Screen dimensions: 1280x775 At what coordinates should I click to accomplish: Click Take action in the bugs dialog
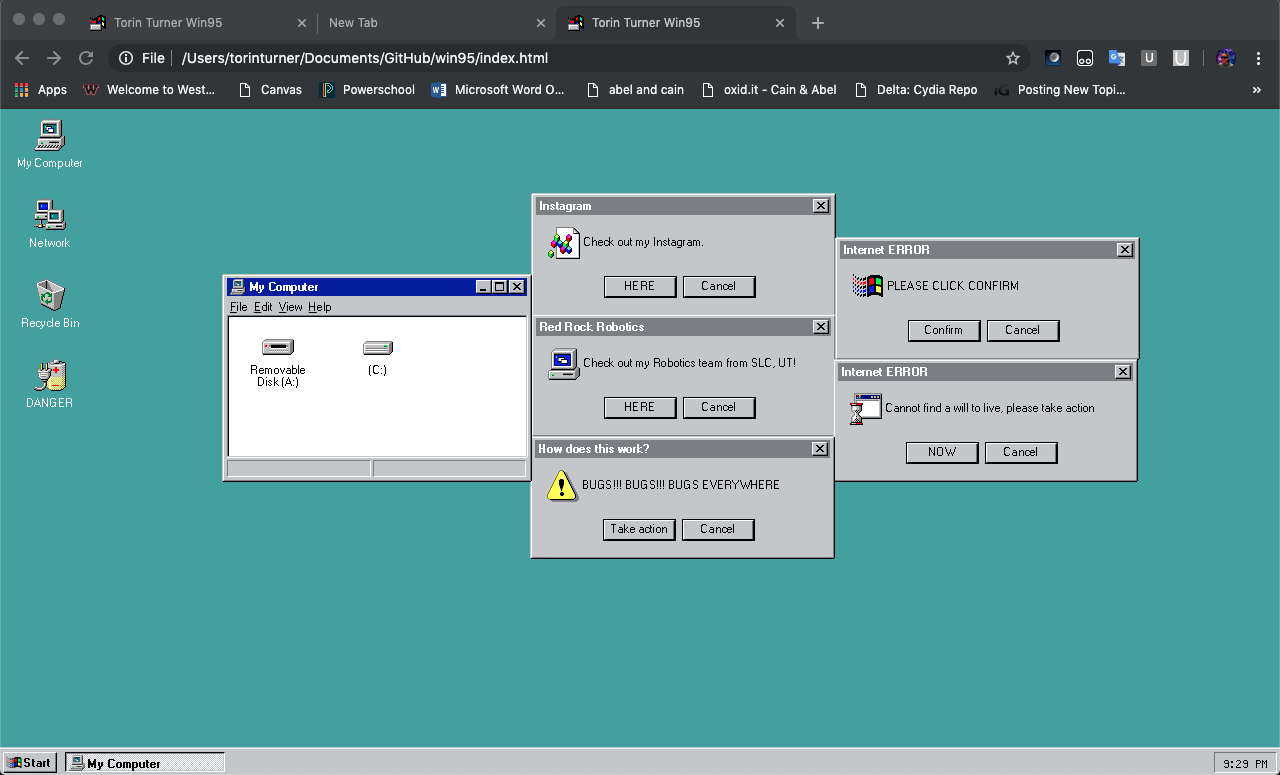(639, 529)
